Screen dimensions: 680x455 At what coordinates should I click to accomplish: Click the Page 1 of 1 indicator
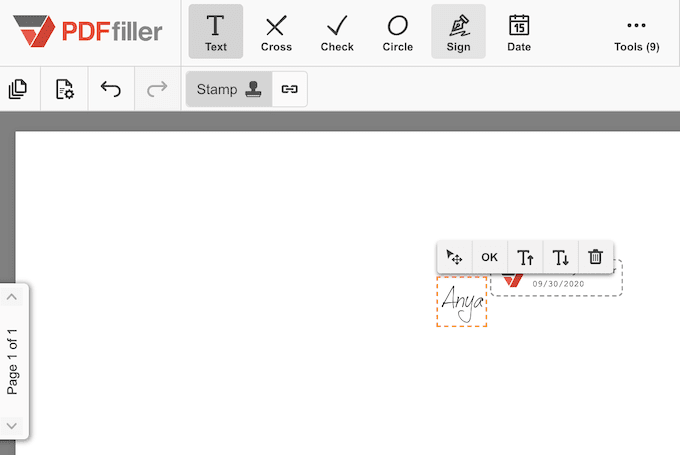pyautogui.click(x=12, y=361)
